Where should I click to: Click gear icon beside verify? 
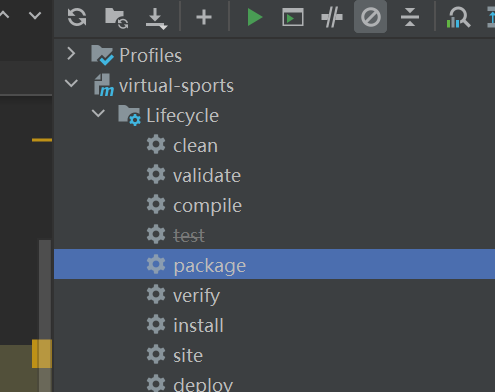tap(156, 294)
